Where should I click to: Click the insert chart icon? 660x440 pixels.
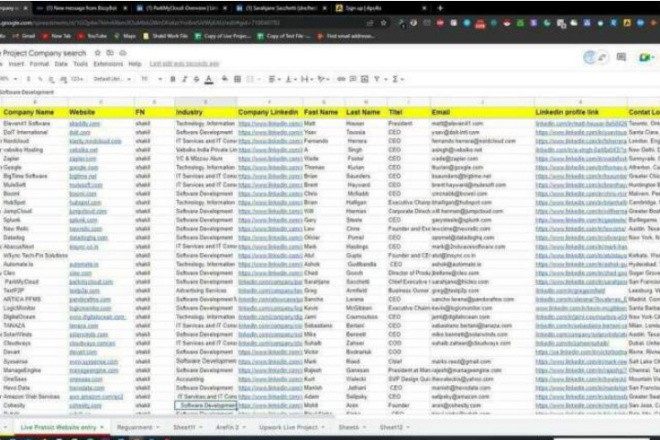coord(365,79)
